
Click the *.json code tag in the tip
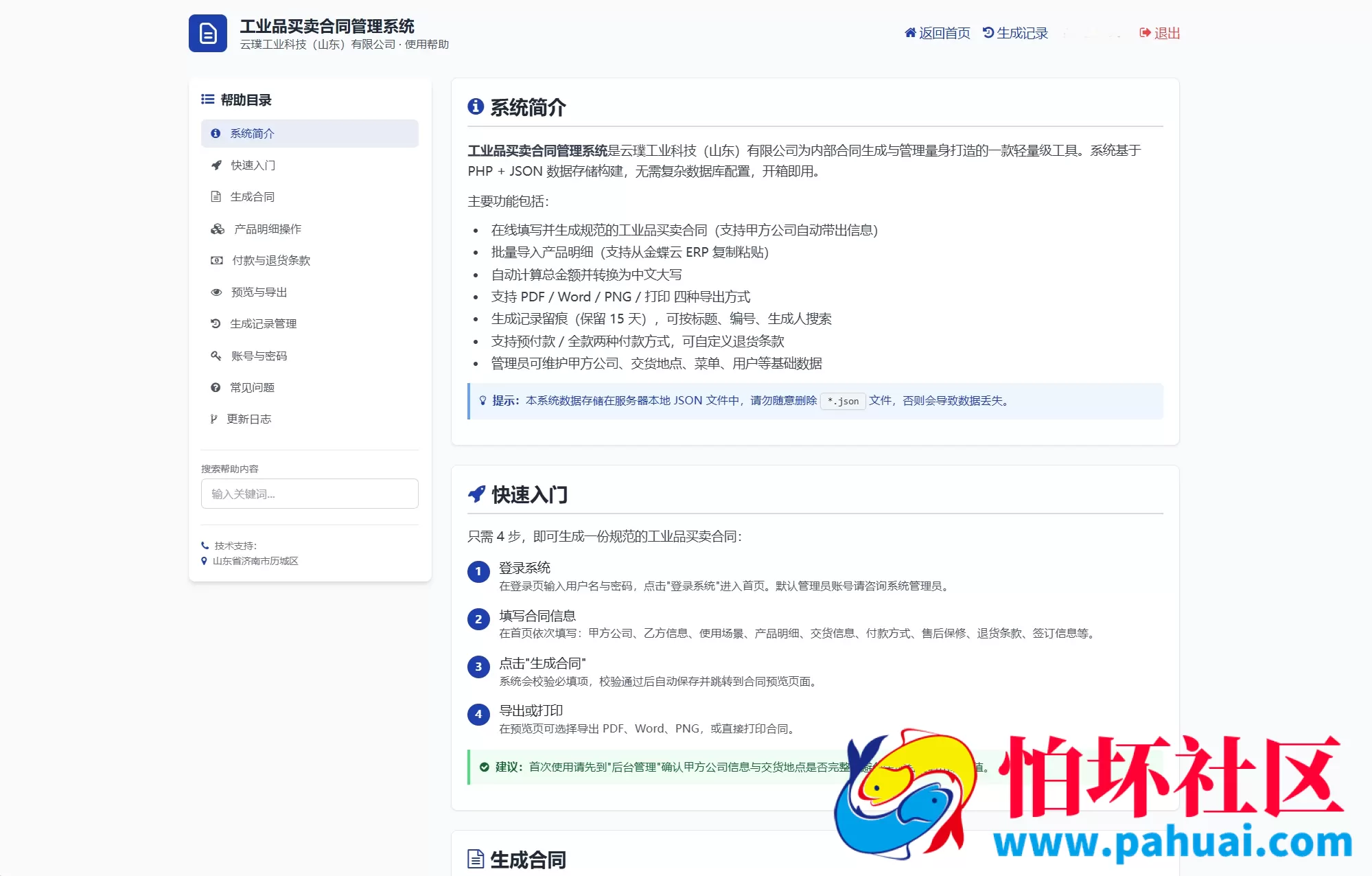tap(843, 401)
